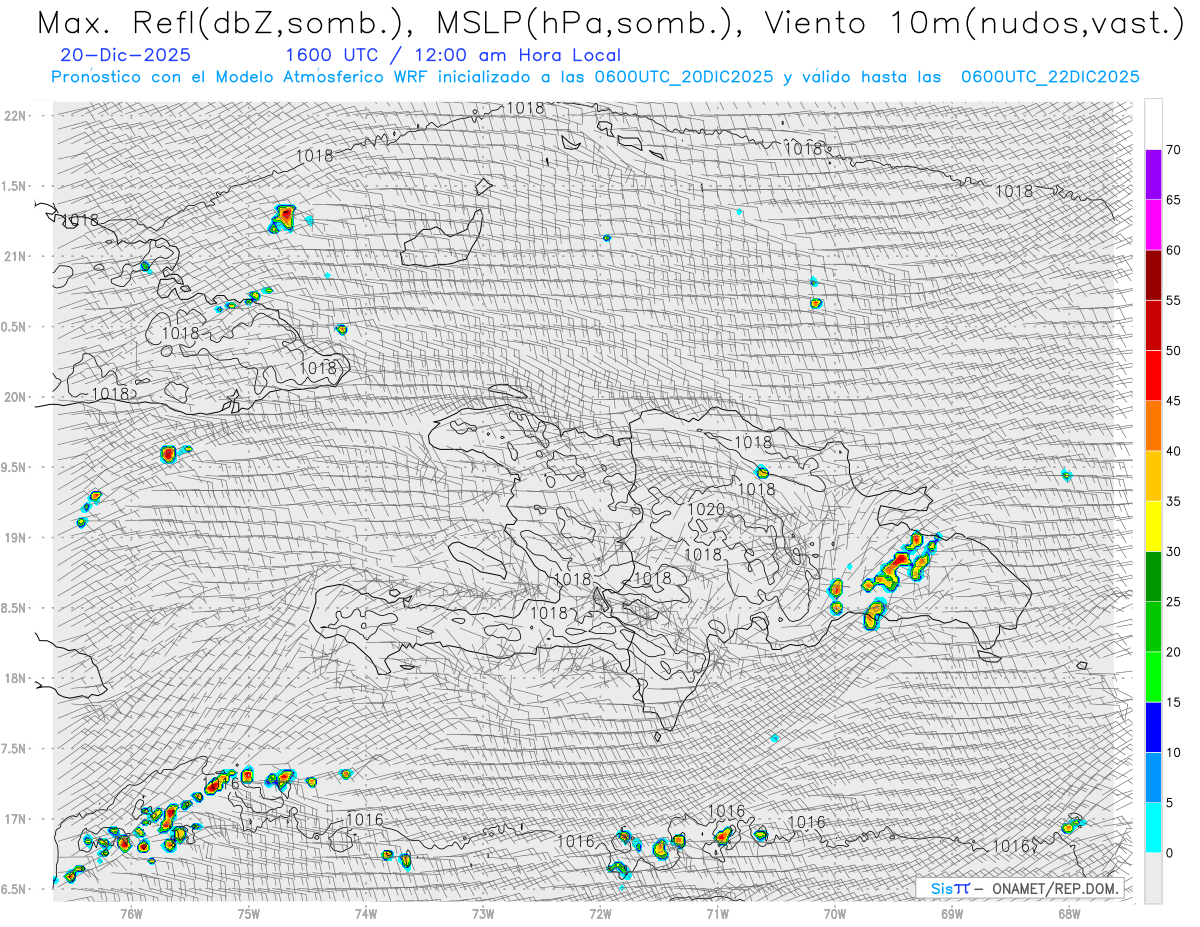
Task: Pick the dark blue 10–15 dBZ swatch
Action: tap(1153, 727)
